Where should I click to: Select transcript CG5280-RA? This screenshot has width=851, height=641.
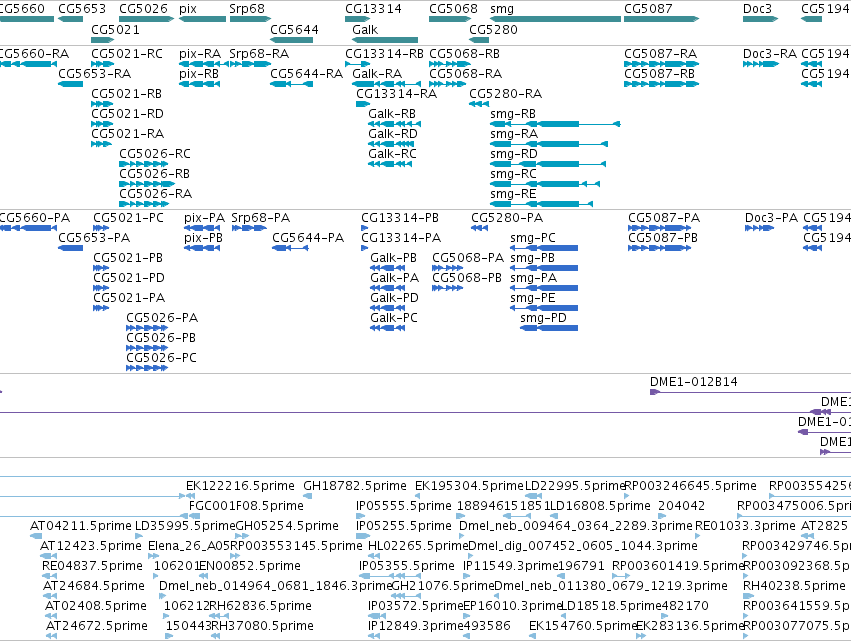click(479, 104)
